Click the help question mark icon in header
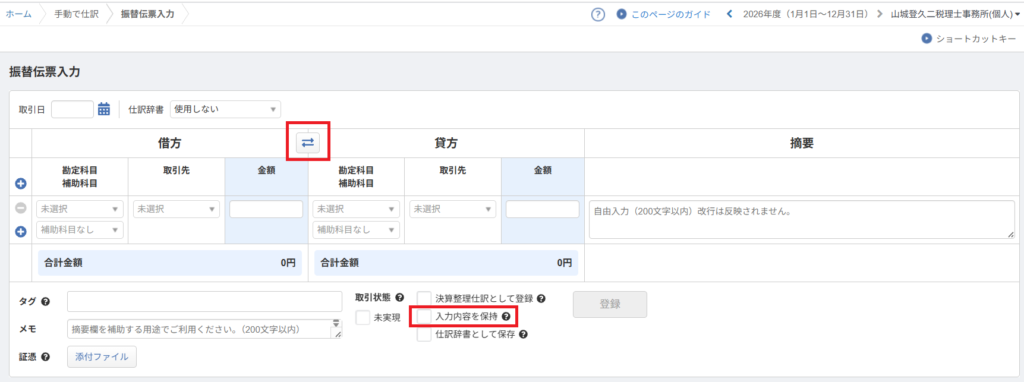The width and height of the screenshot is (1024, 382). pyautogui.click(x=598, y=14)
